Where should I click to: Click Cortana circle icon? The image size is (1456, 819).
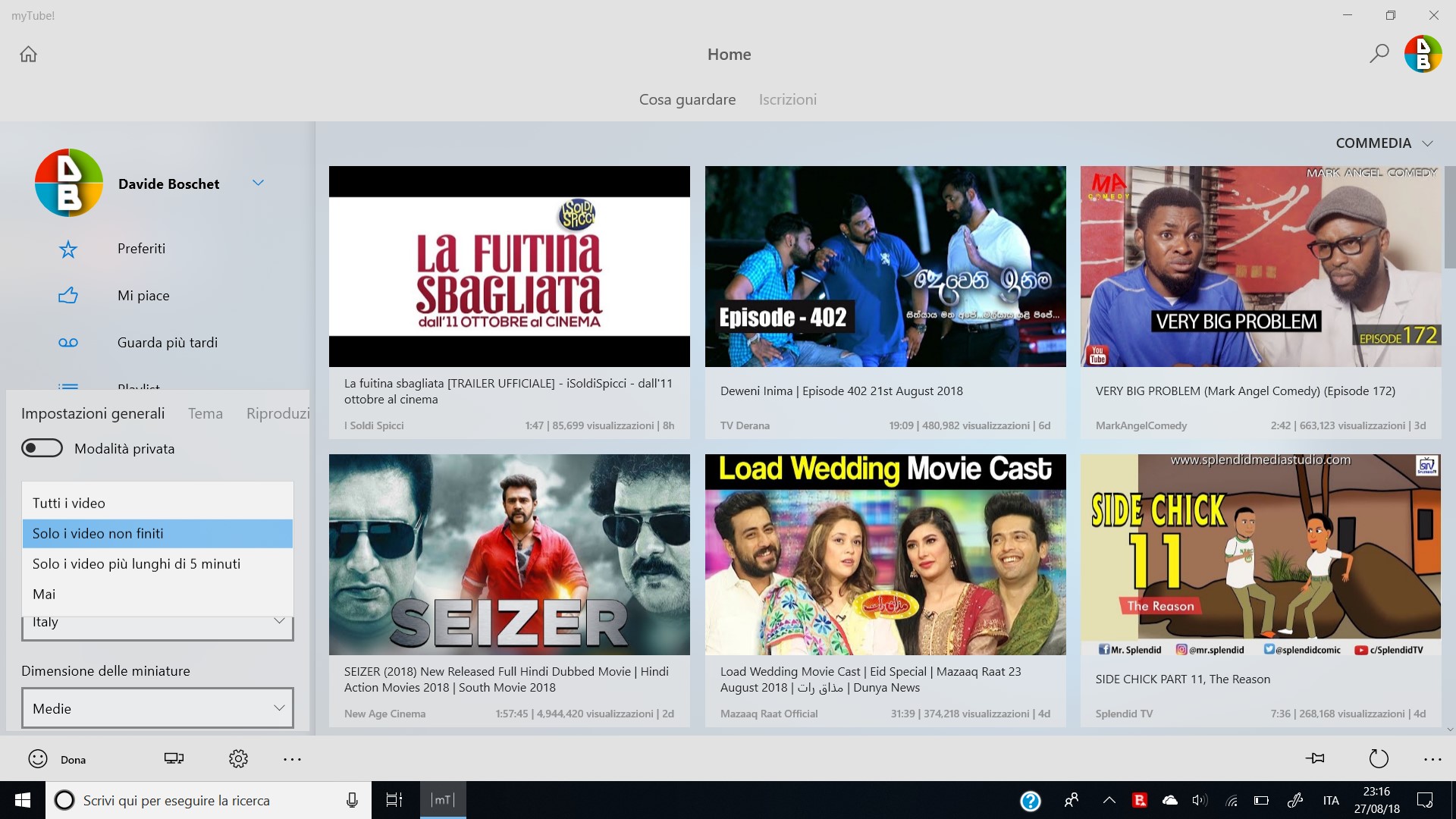point(64,800)
